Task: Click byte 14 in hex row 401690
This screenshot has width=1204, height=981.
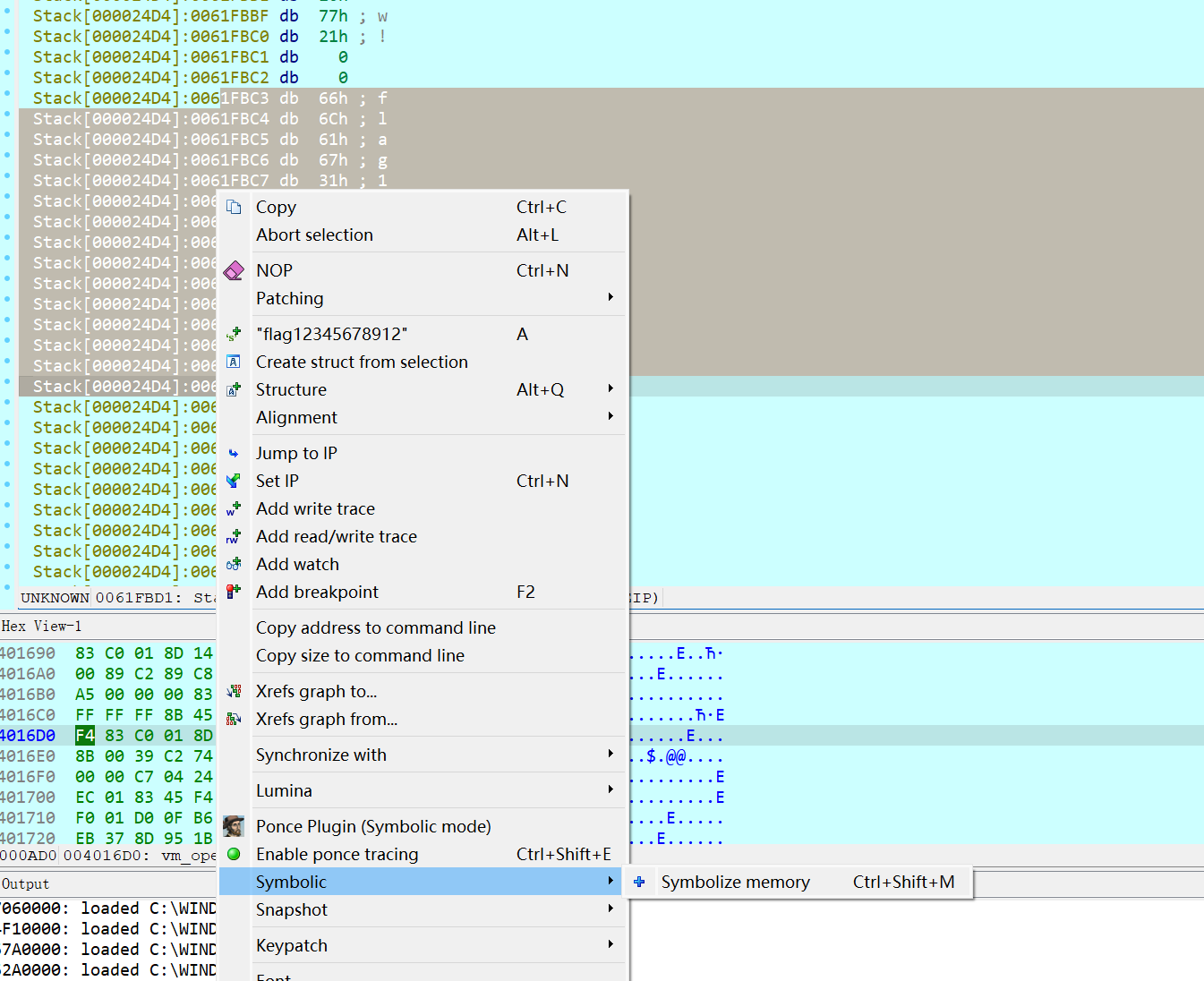Action: tap(203, 653)
